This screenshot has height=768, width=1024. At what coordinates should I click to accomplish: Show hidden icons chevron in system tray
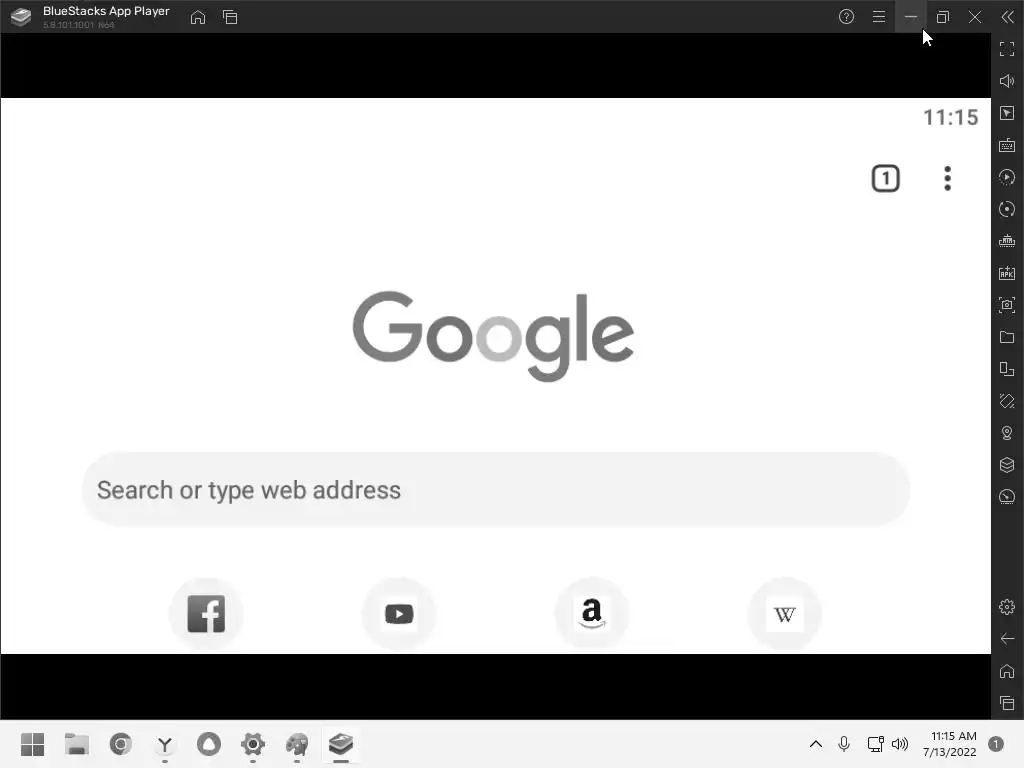[816, 744]
